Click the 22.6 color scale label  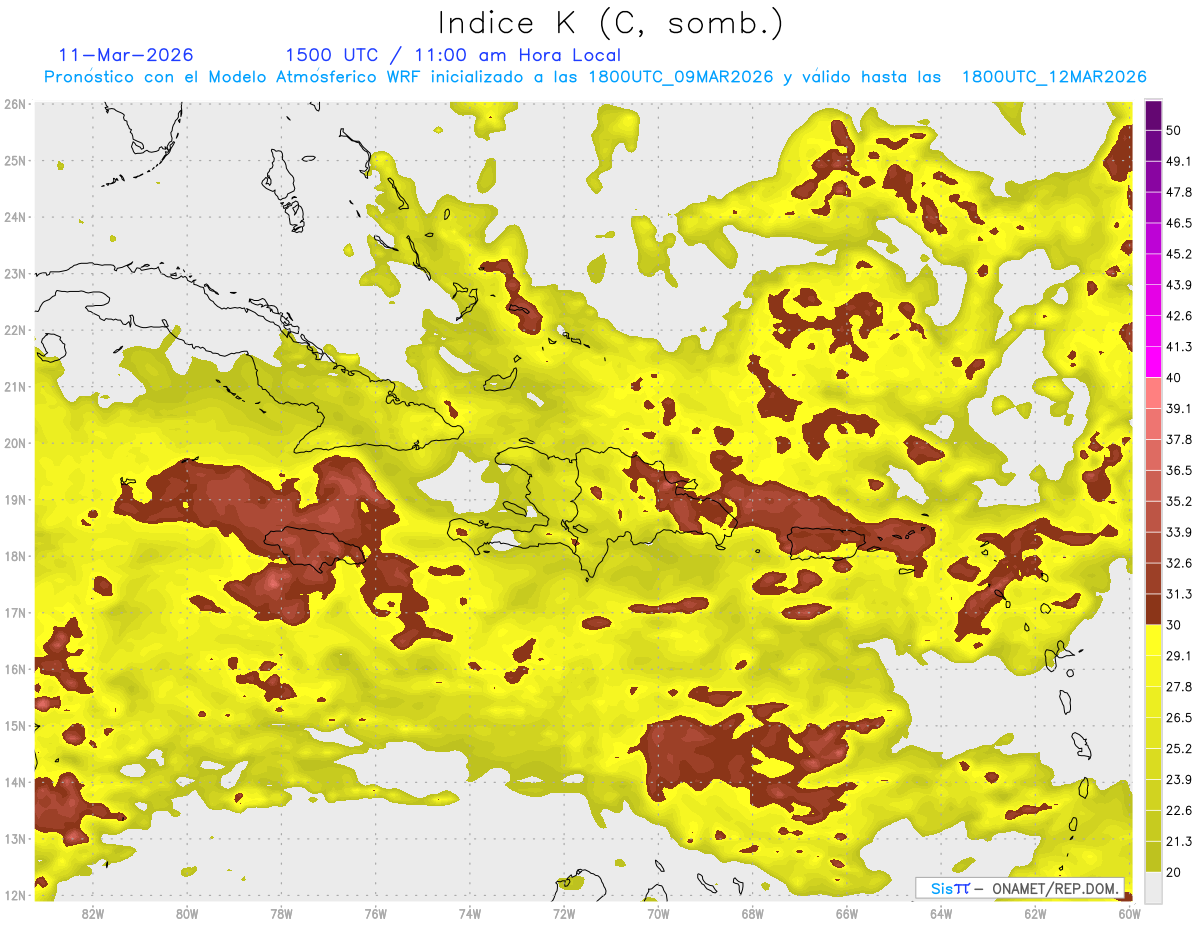point(1178,811)
